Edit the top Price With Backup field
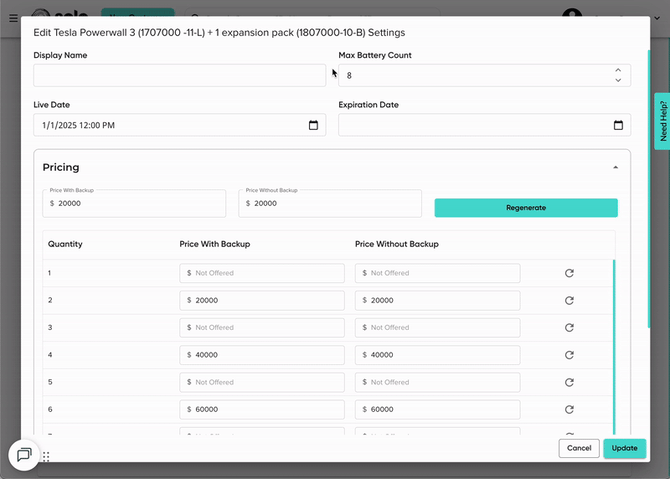 click(137, 203)
